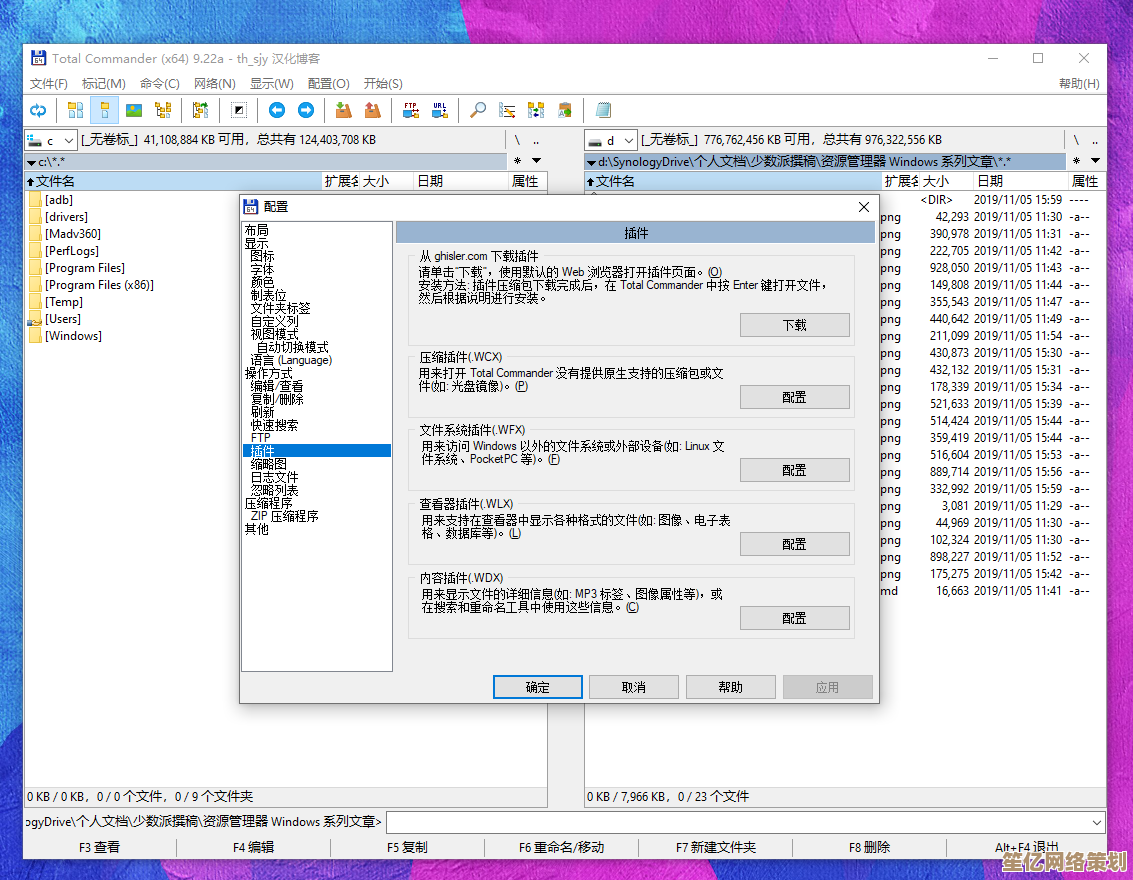
Task: Click the 下载 button in plugin settings
Action: pos(794,325)
